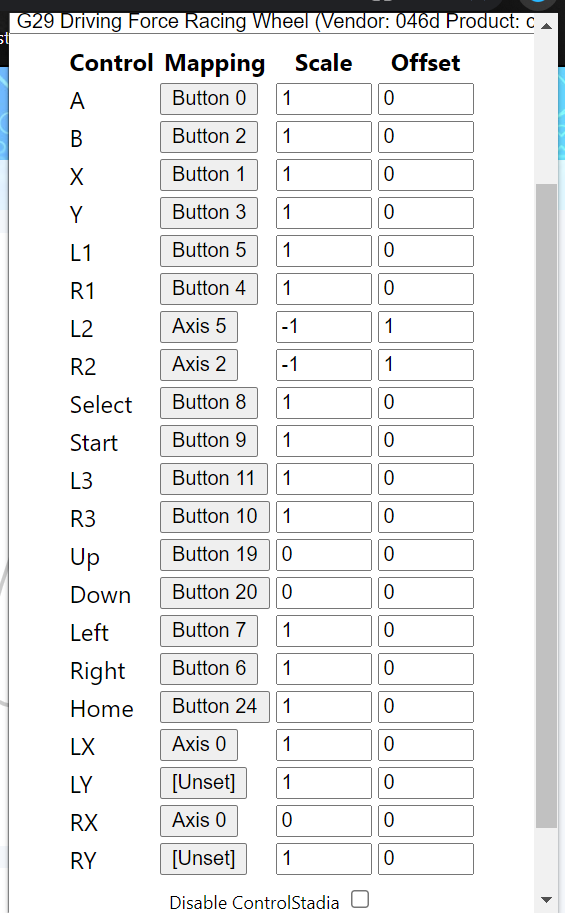Click Button 19 mapping for Up
Screen dimensions: 565x913
pos(214,555)
